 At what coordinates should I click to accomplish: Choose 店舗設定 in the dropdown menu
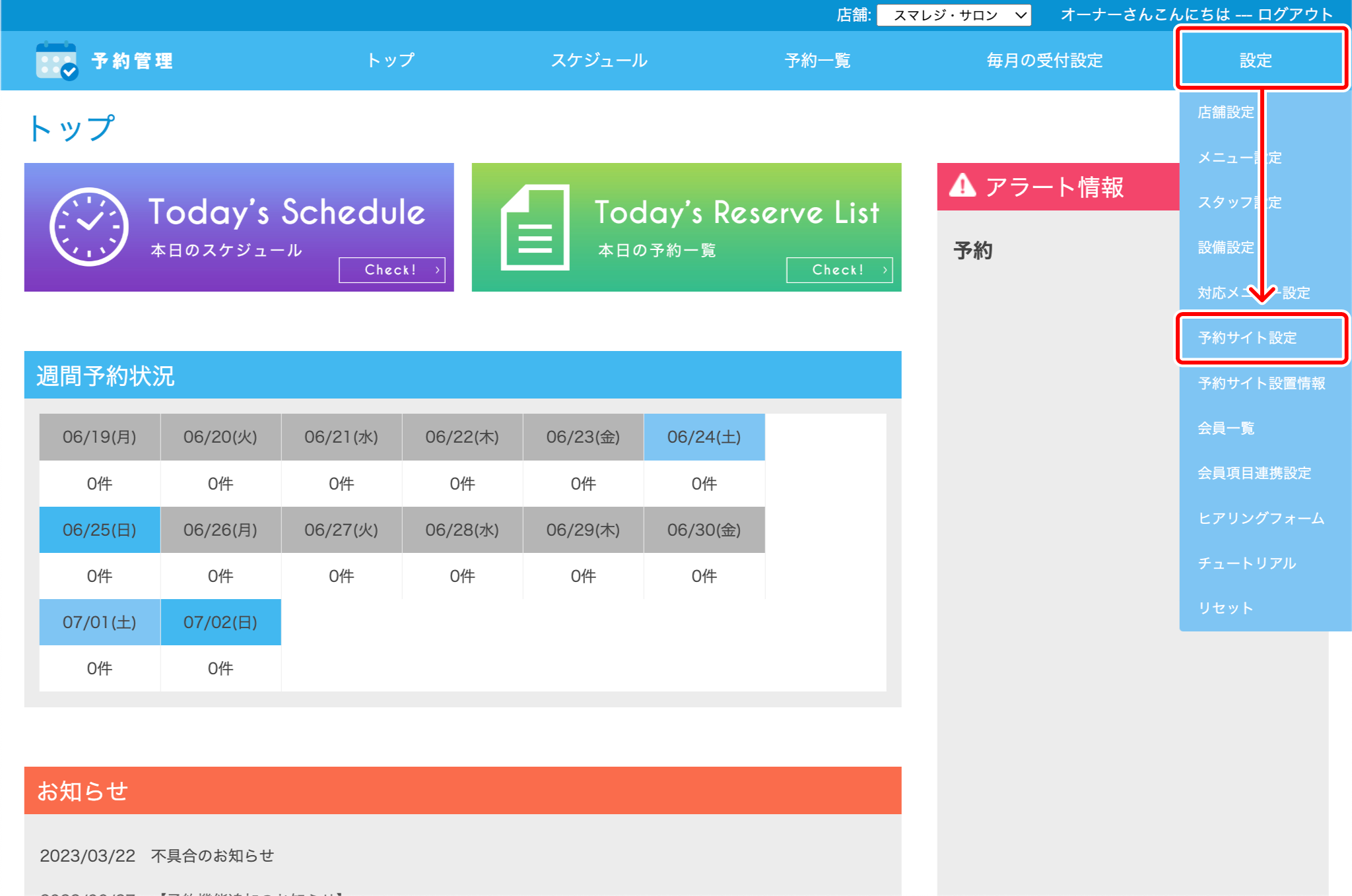(x=1225, y=112)
